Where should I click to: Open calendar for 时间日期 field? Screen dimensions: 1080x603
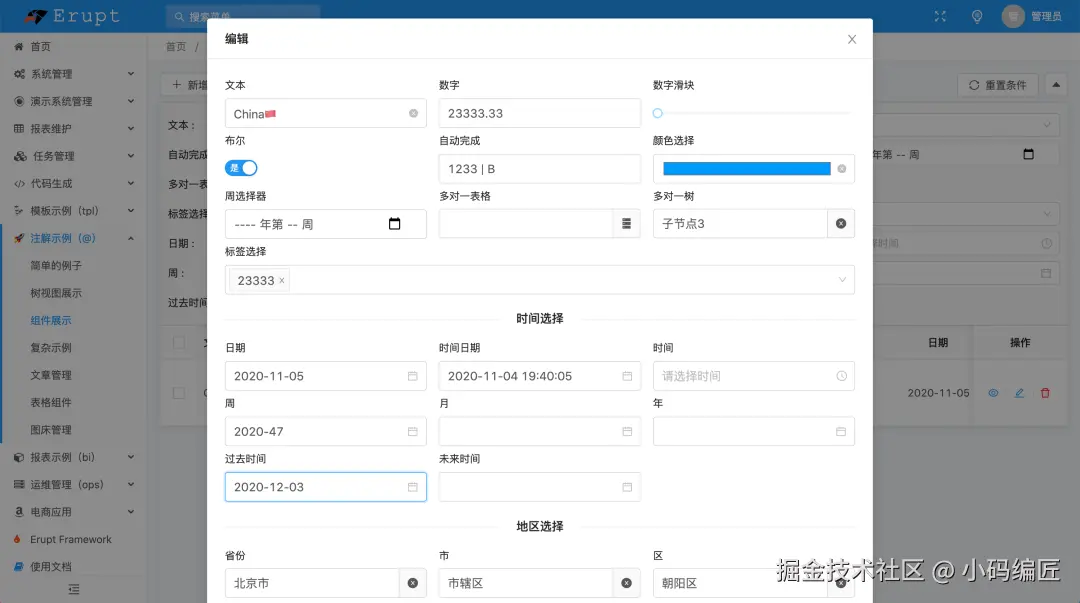pos(627,376)
